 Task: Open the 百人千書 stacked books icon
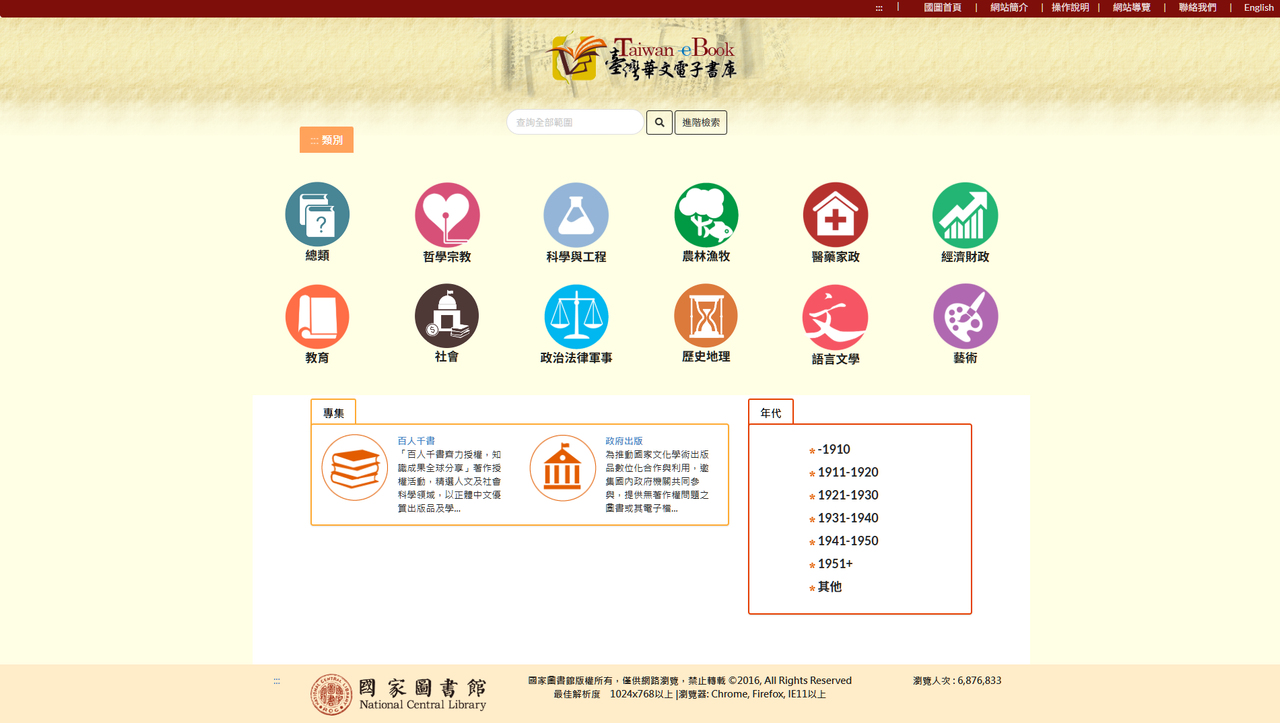[x=355, y=468]
